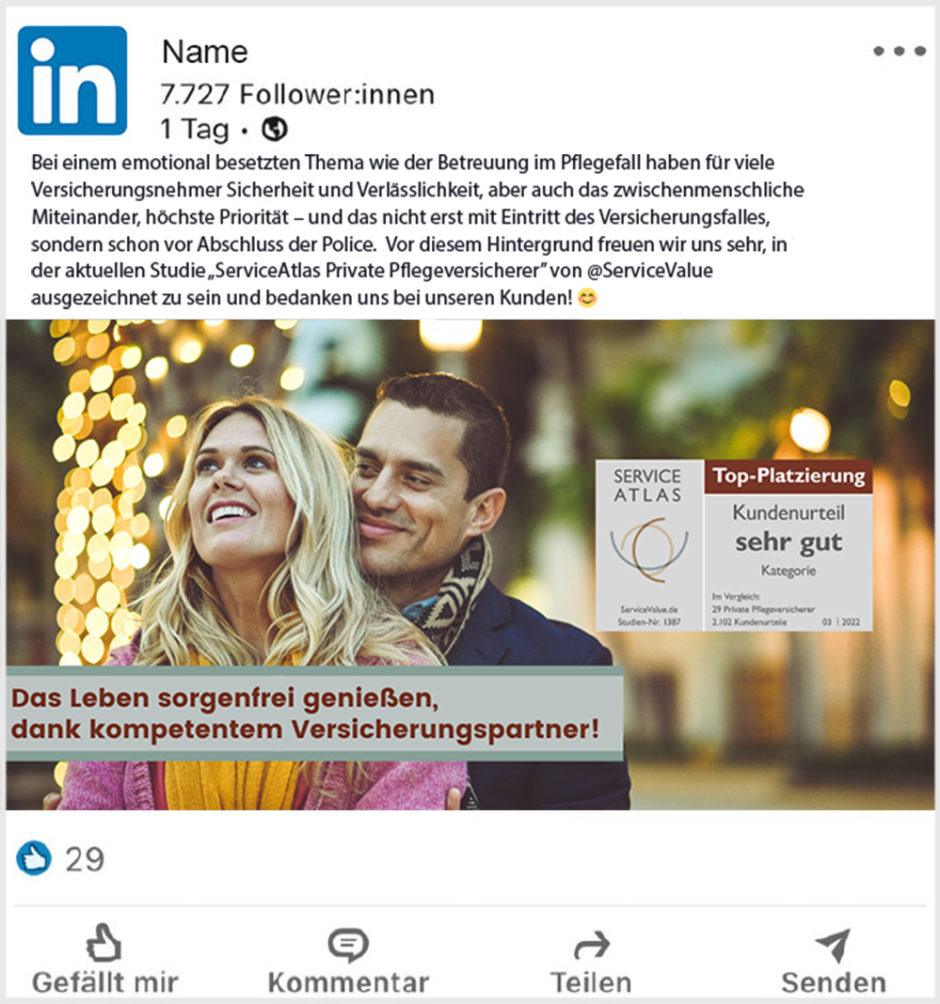The width and height of the screenshot is (940, 1004).
Task: Click the speech bubble comment icon
Action: [348, 944]
